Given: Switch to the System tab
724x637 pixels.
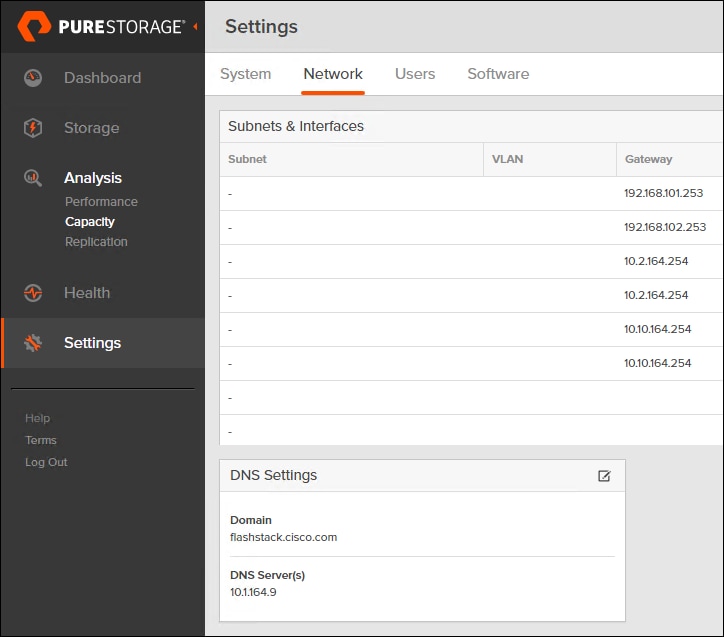Looking at the screenshot, I should coord(245,74).
